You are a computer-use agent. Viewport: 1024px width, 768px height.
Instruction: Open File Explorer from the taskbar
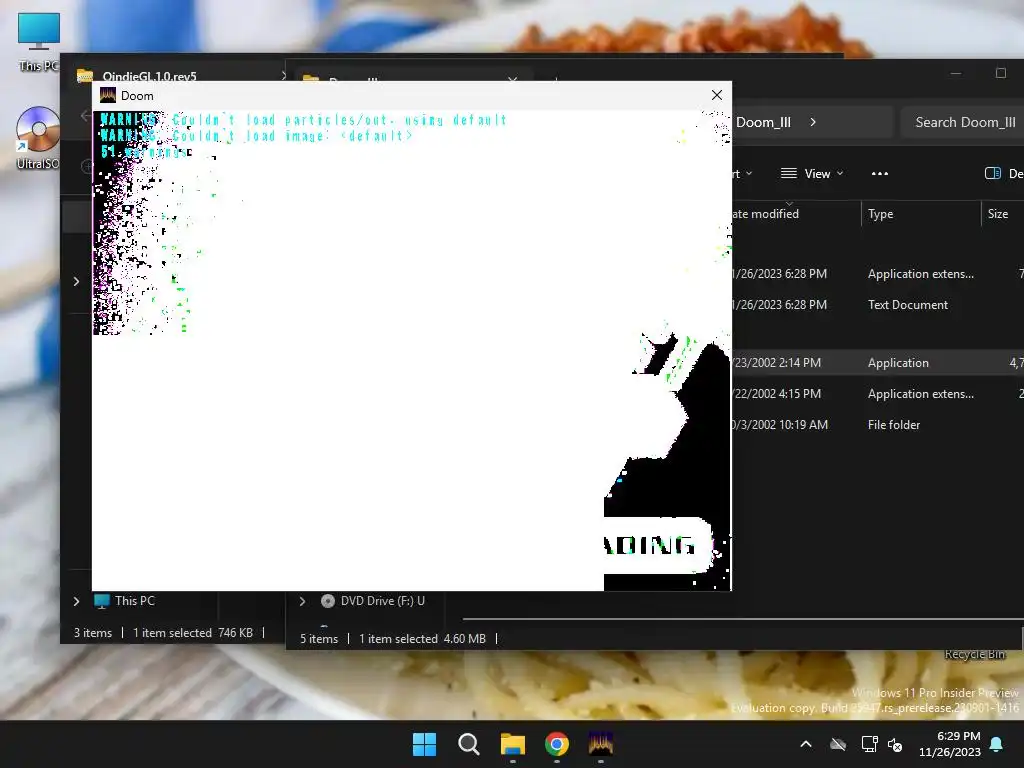[x=513, y=744]
